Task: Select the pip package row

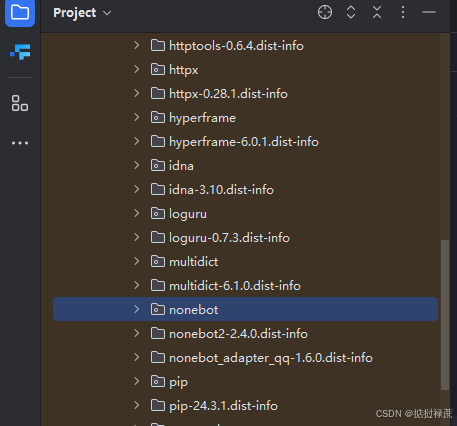Action: pos(245,381)
